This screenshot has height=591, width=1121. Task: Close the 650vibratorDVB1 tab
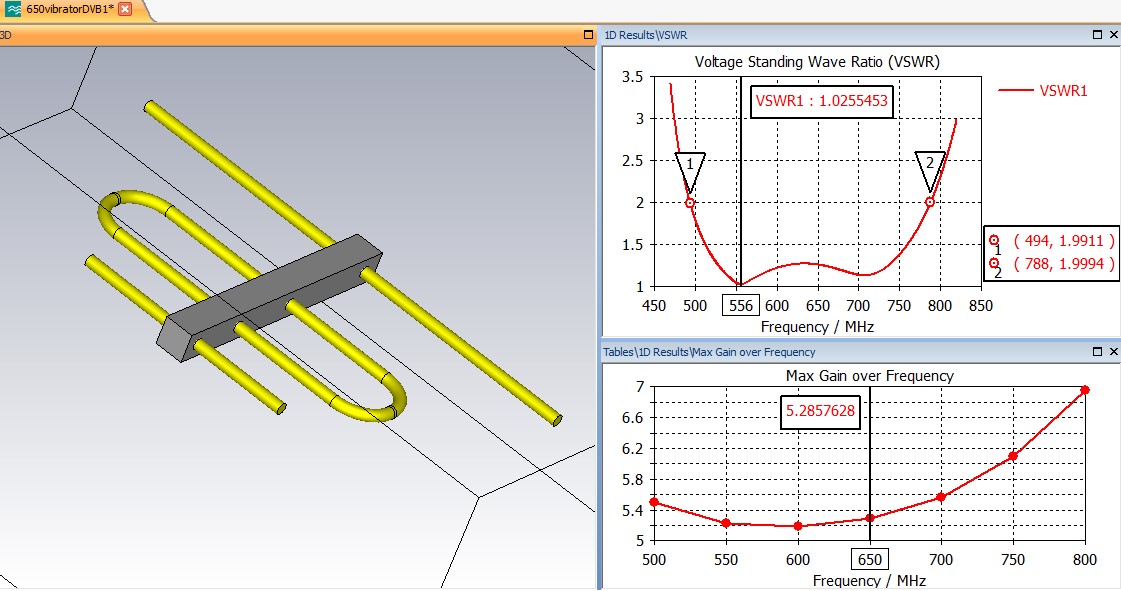[x=125, y=9]
